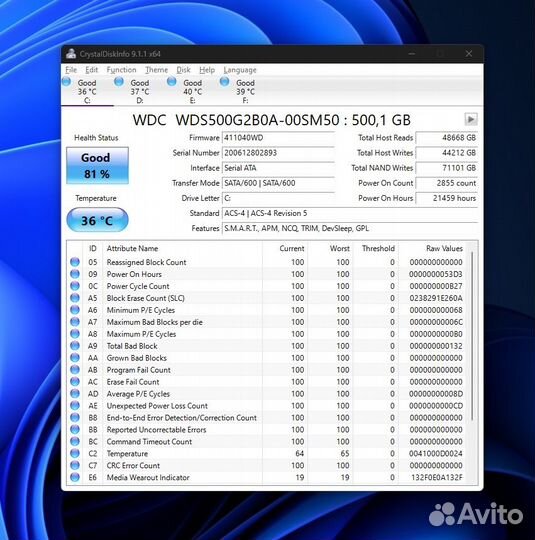The height and width of the screenshot is (540, 535).
Task: Open the Language menu
Action: tap(240, 70)
